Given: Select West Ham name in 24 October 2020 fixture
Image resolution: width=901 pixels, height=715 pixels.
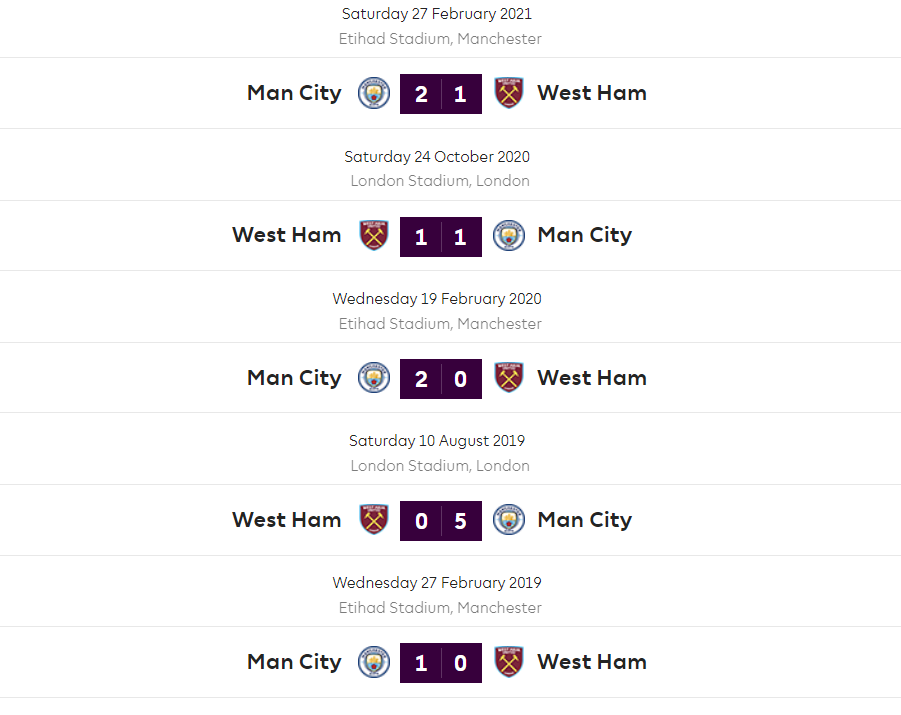Looking at the screenshot, I should [287, 235].
